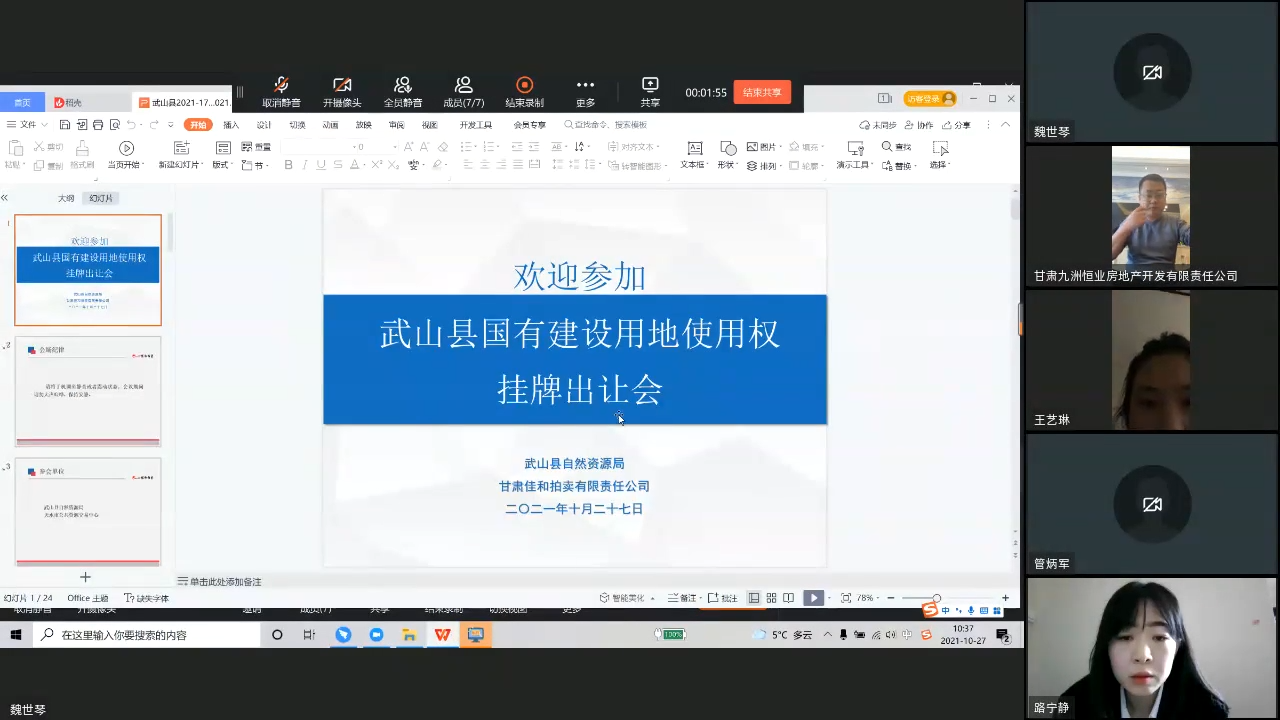This screenshot has height=720, width=1280.
Task: Switch to the 设计 ribbon tab
Action: click(264, 125)
